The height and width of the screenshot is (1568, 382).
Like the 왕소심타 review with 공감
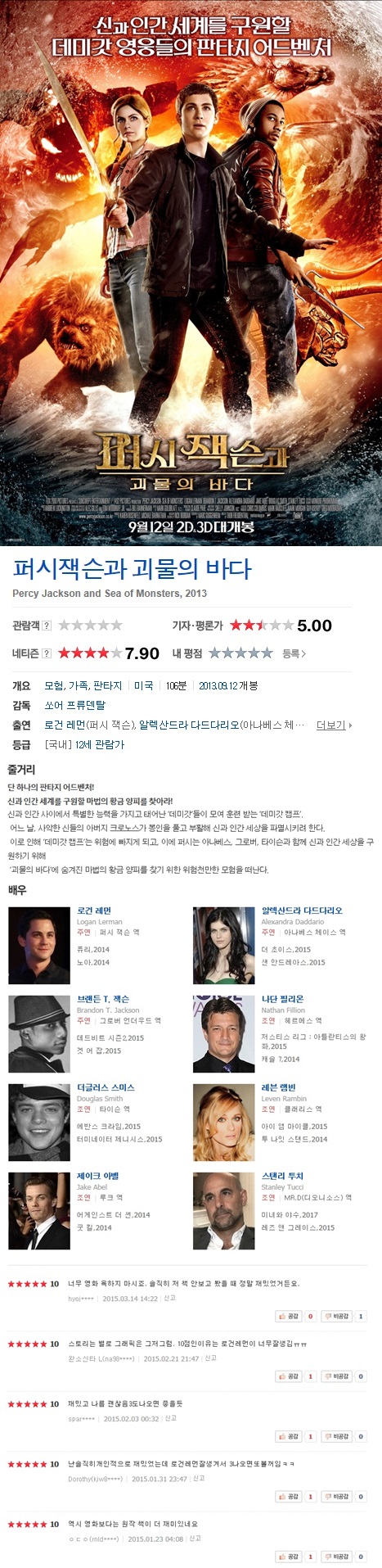pos(288,1376)
